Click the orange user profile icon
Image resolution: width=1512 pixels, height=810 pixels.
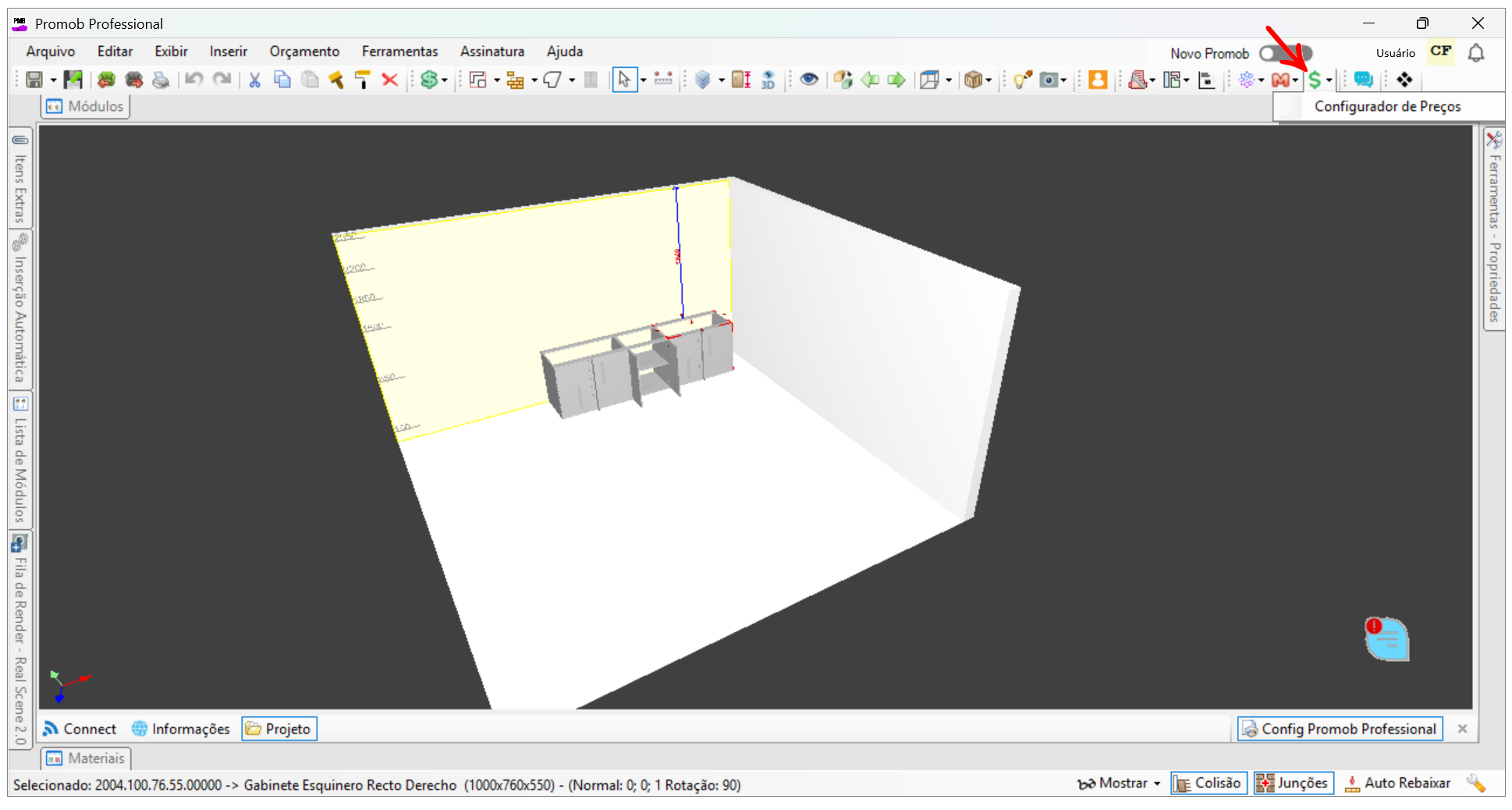[x=1098, y=80]
